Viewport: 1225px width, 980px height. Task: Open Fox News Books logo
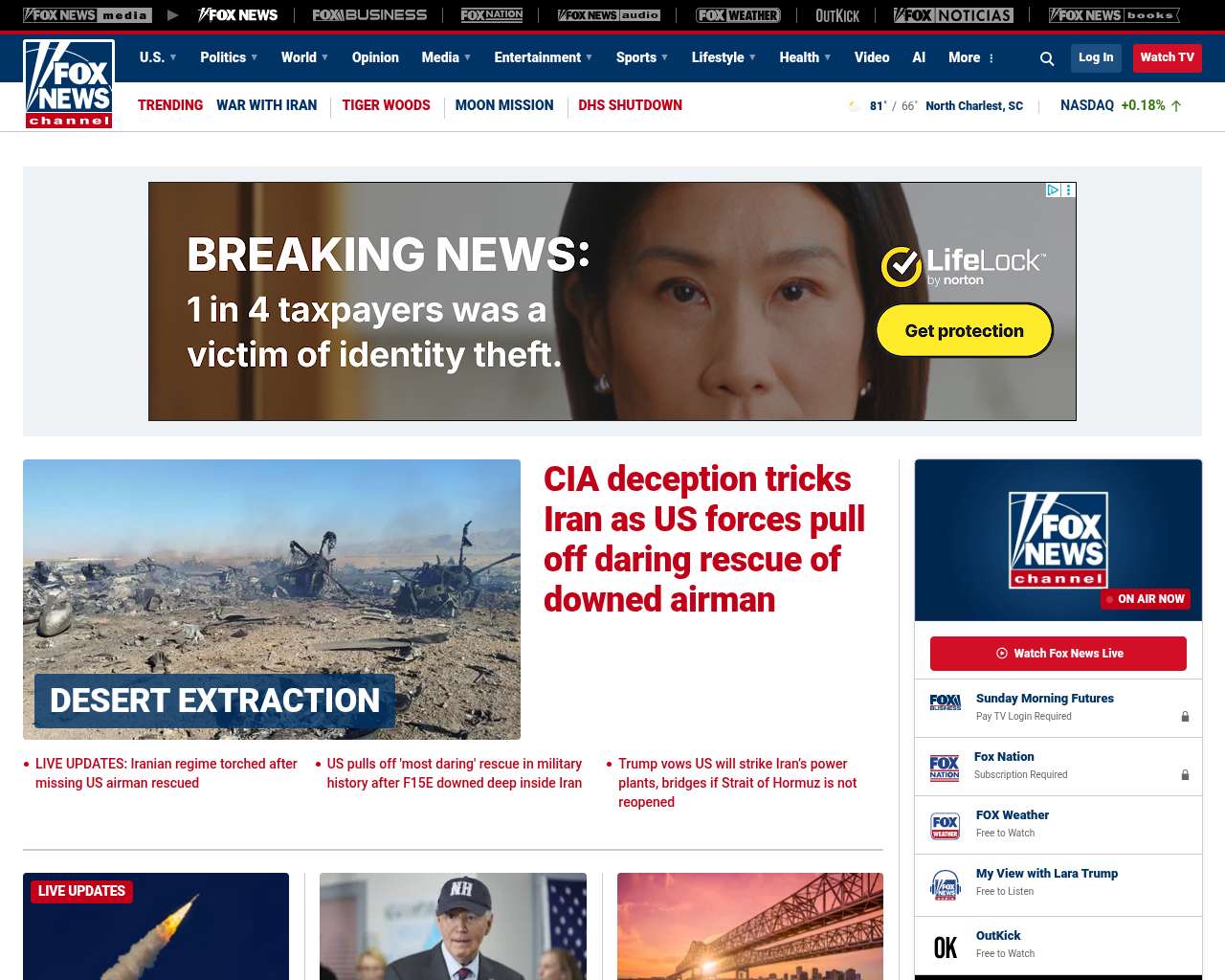[1114, 15]
